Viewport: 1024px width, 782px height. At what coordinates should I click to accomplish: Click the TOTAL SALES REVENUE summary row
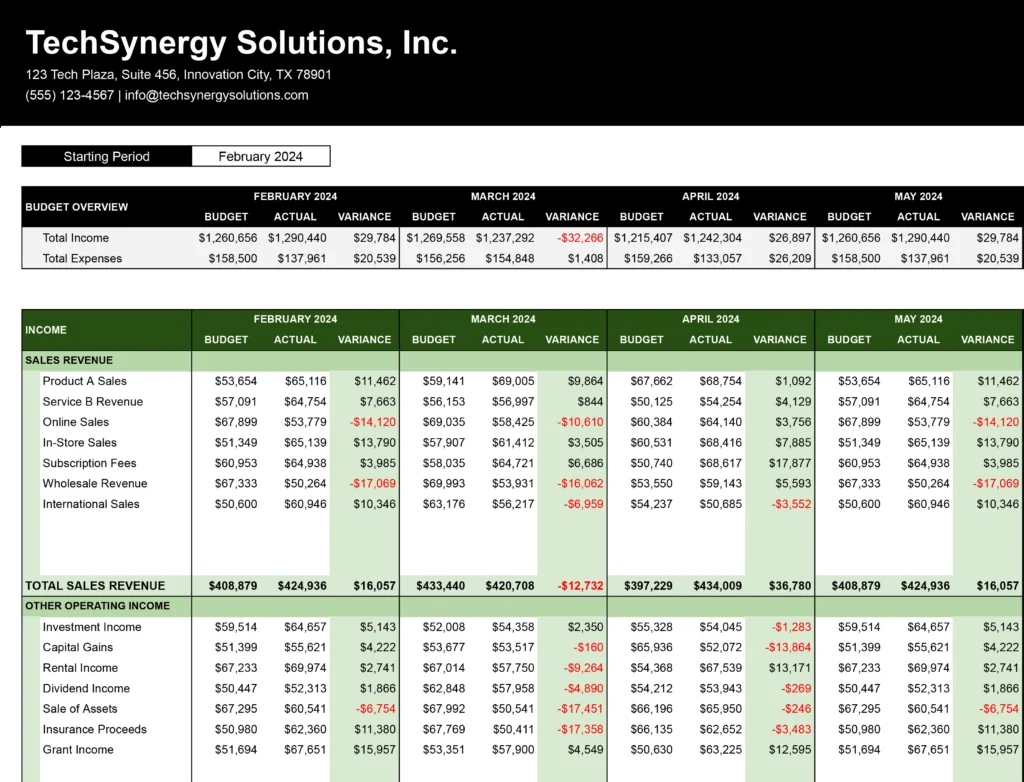(95, 586)
